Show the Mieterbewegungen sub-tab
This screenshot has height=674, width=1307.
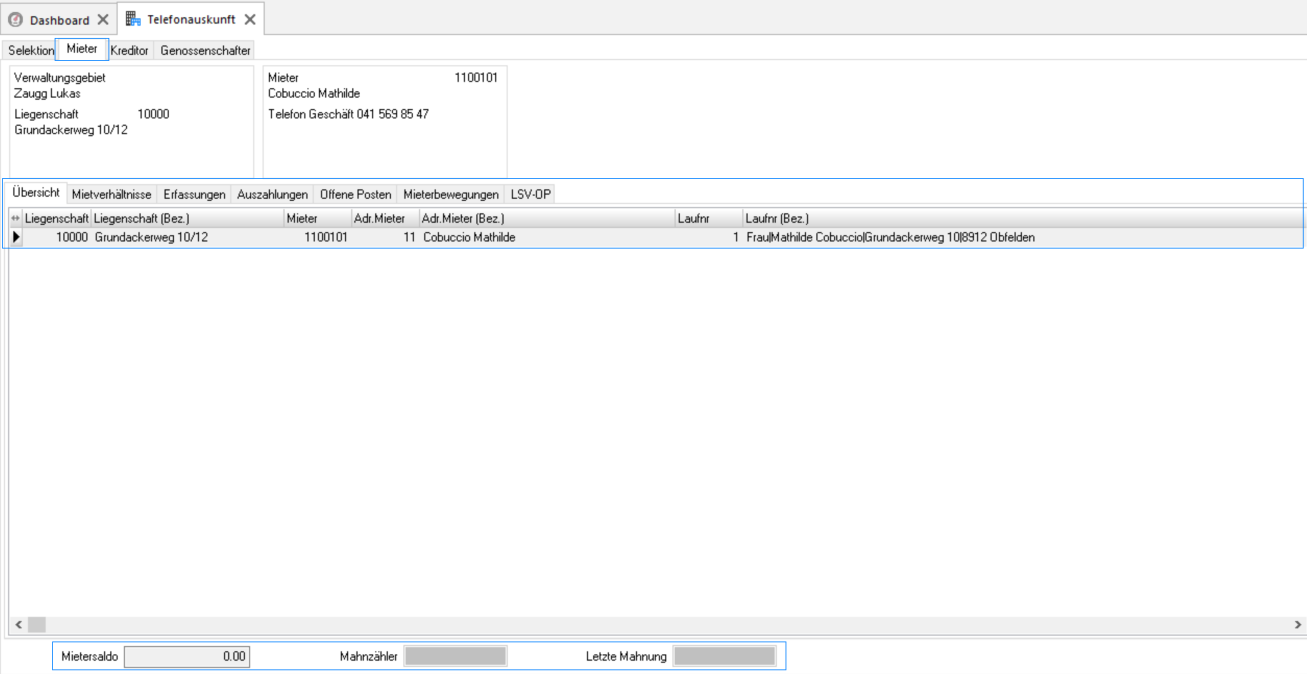(451, 195)
